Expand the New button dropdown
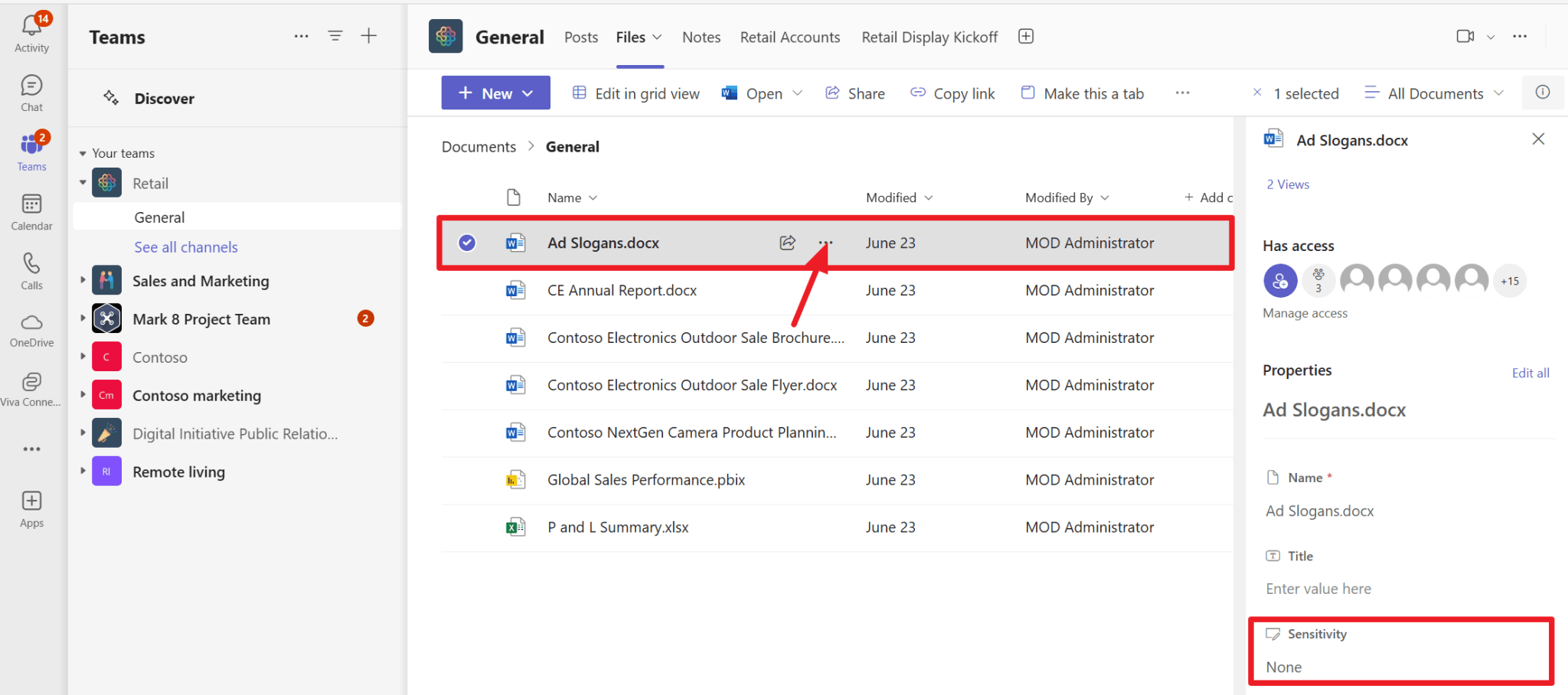 click(527, 93)
